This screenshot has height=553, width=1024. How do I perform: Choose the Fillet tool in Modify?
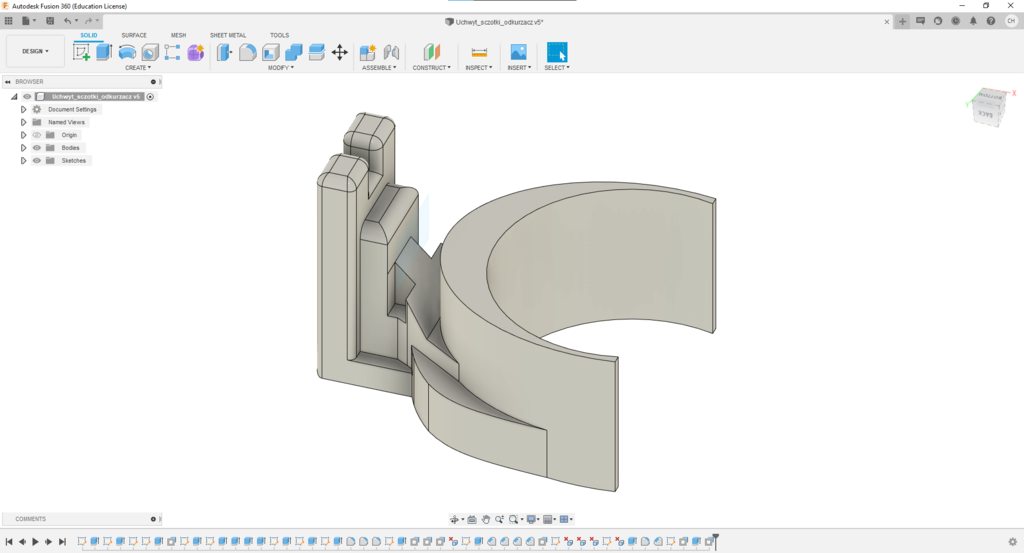pyautogui.click(x=247, y=52)
